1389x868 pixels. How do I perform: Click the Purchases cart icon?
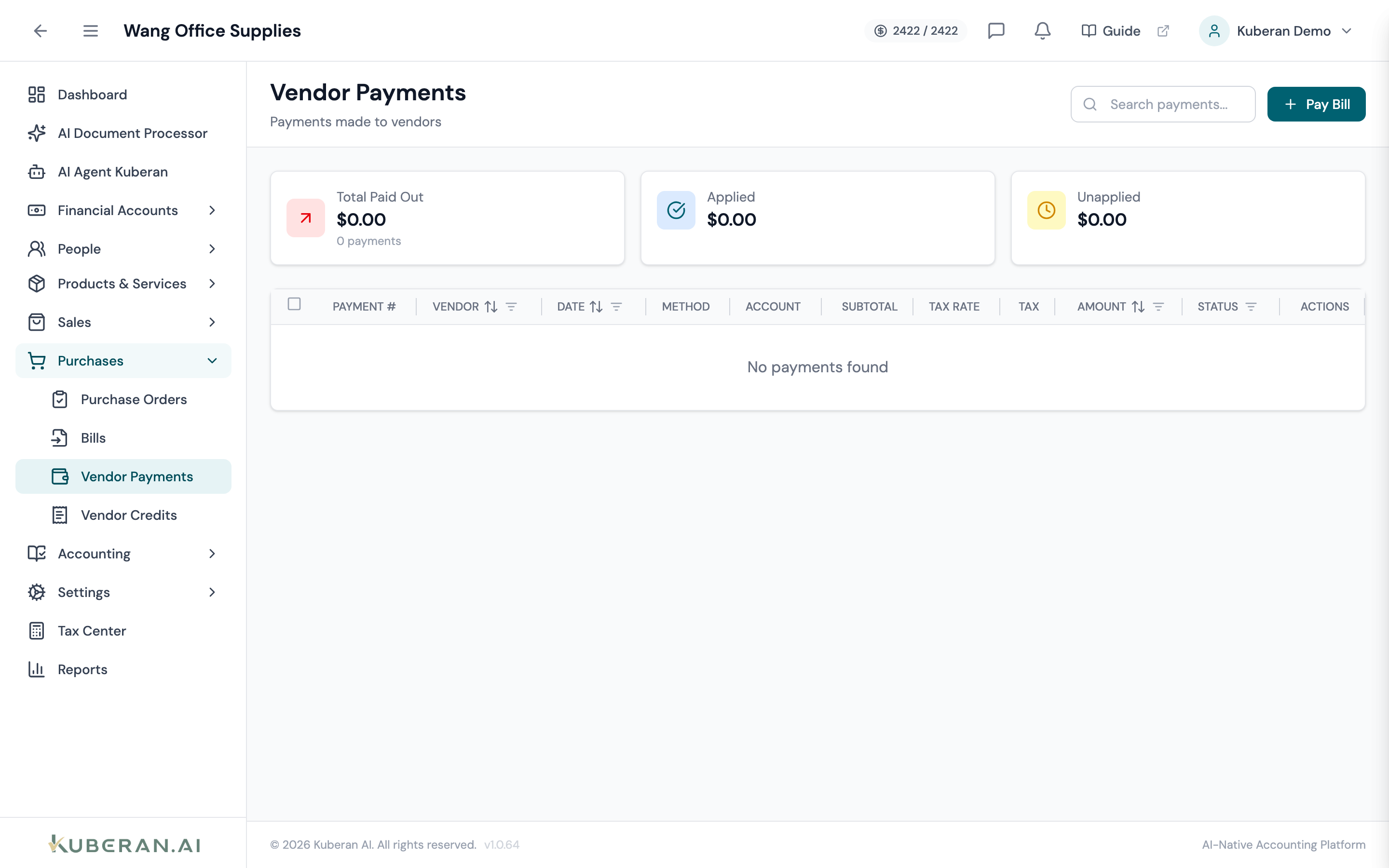coord(37,361)
